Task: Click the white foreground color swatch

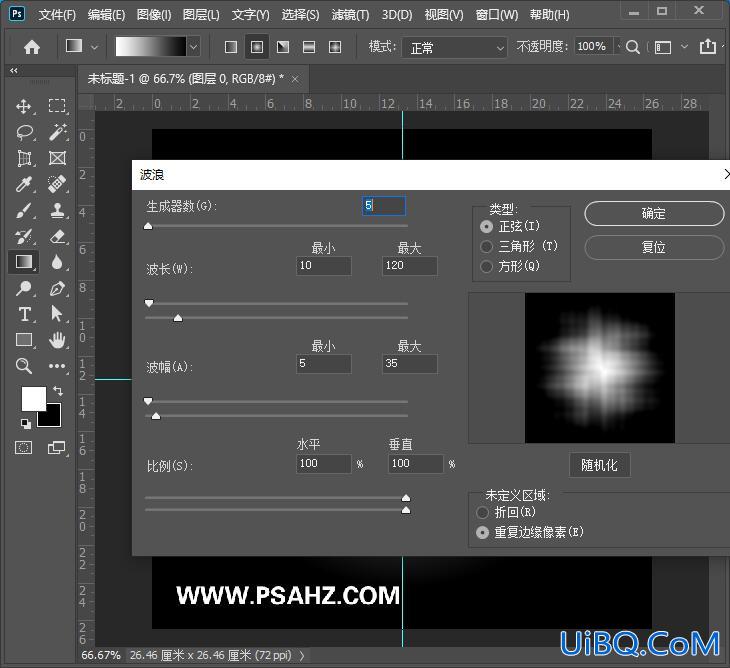Action: (x=34, y=398)
